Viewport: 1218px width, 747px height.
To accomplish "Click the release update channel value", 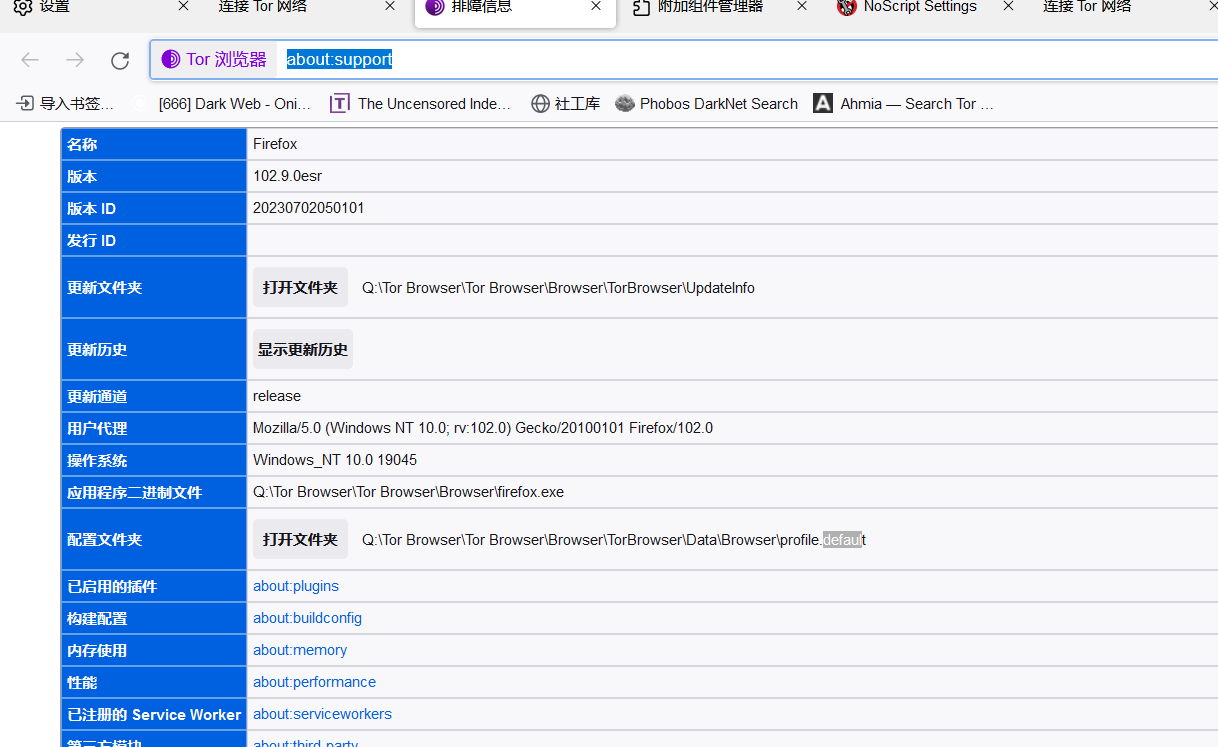I will (277, 396).
